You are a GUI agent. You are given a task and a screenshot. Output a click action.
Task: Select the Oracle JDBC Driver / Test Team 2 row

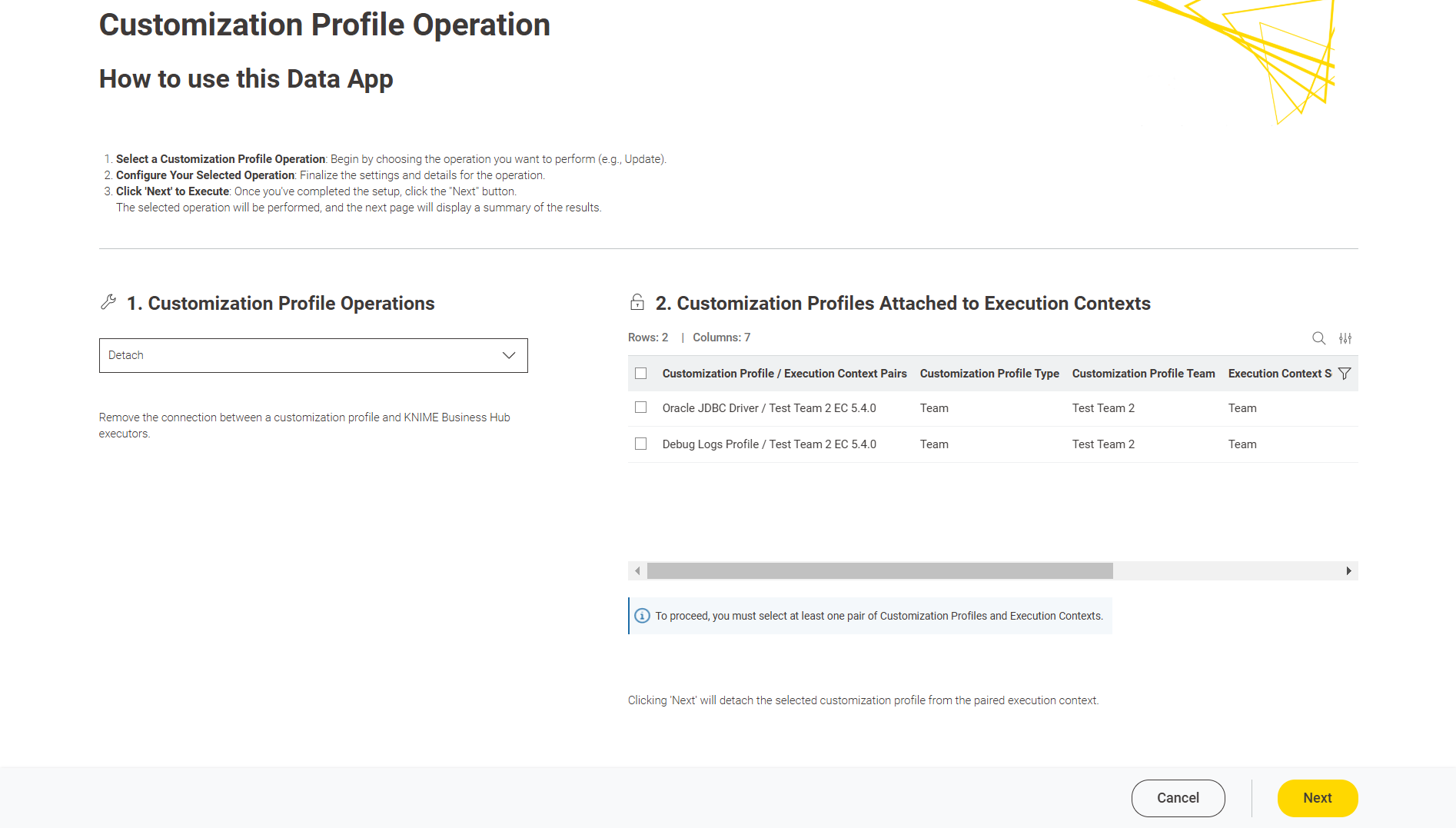(x=769, y=408)
